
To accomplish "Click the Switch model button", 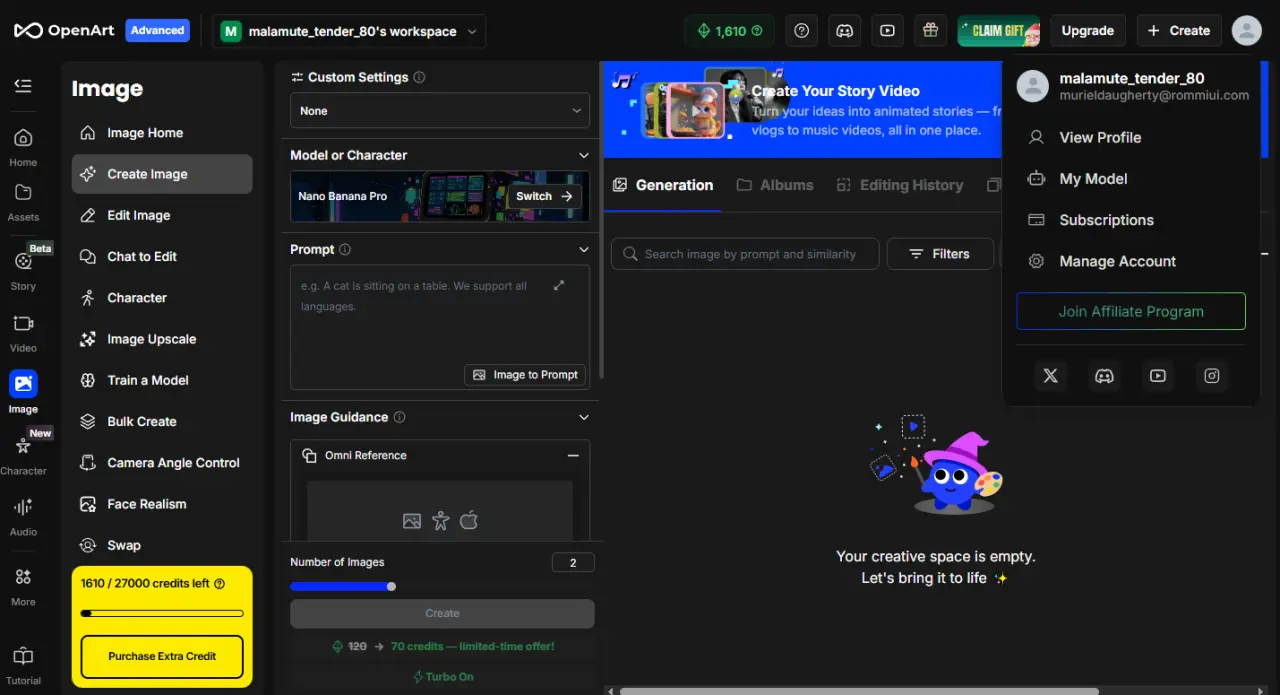I will click(x=544, y=196).
